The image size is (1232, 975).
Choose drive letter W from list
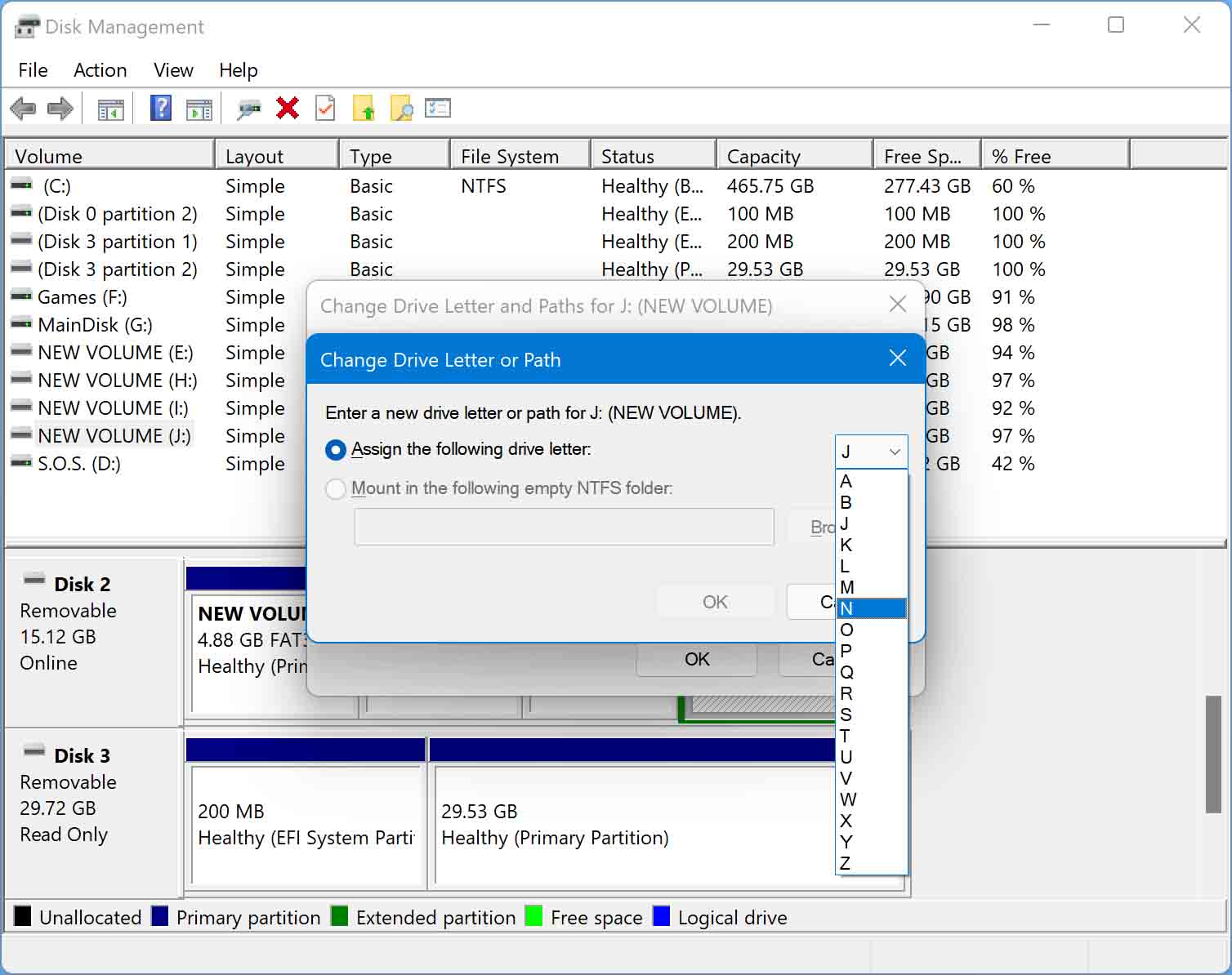point(872,799)
